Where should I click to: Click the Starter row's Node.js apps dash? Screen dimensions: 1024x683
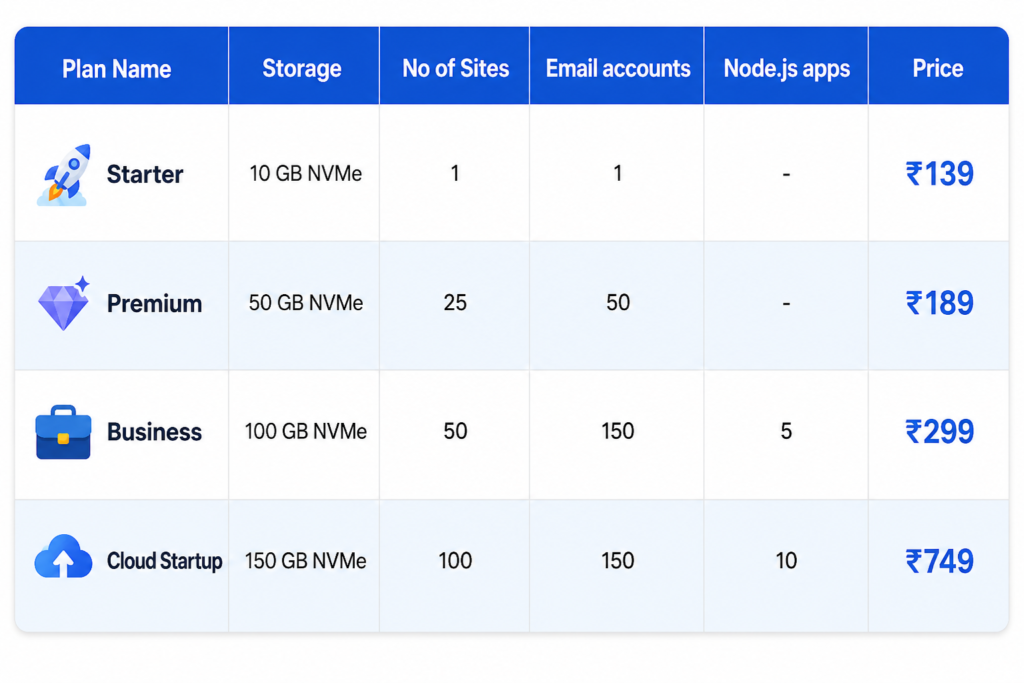point(786,175)
